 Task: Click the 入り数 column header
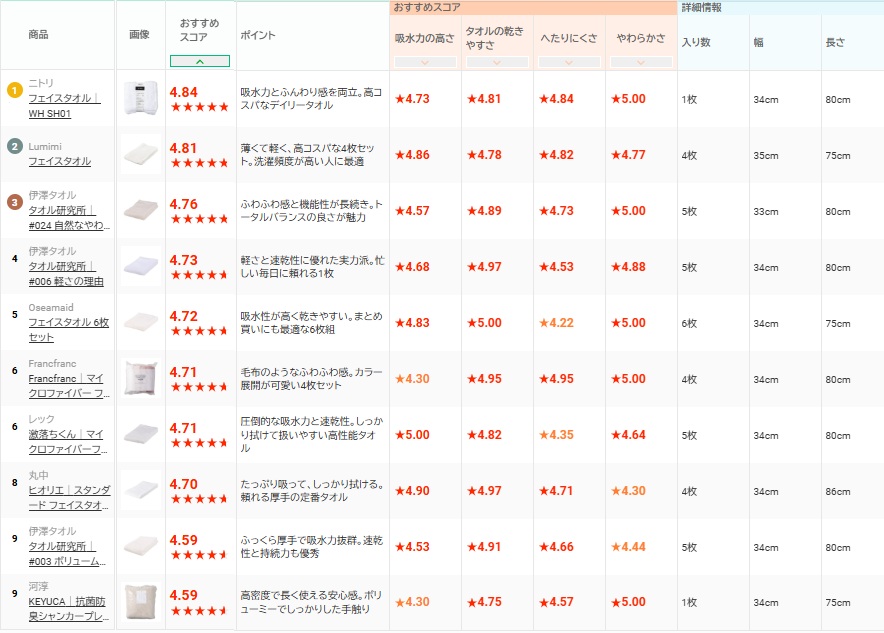[696, 43]
